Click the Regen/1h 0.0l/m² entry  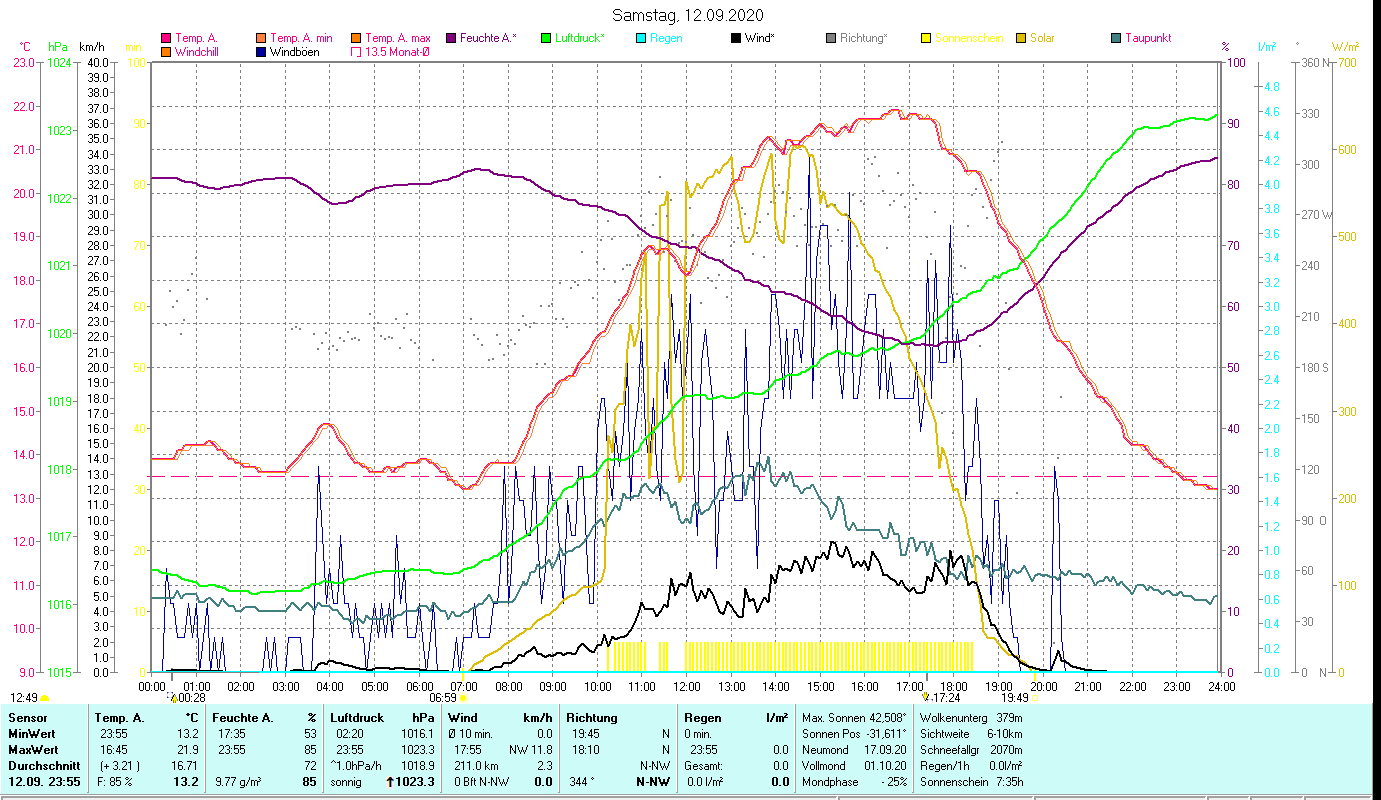971,766
